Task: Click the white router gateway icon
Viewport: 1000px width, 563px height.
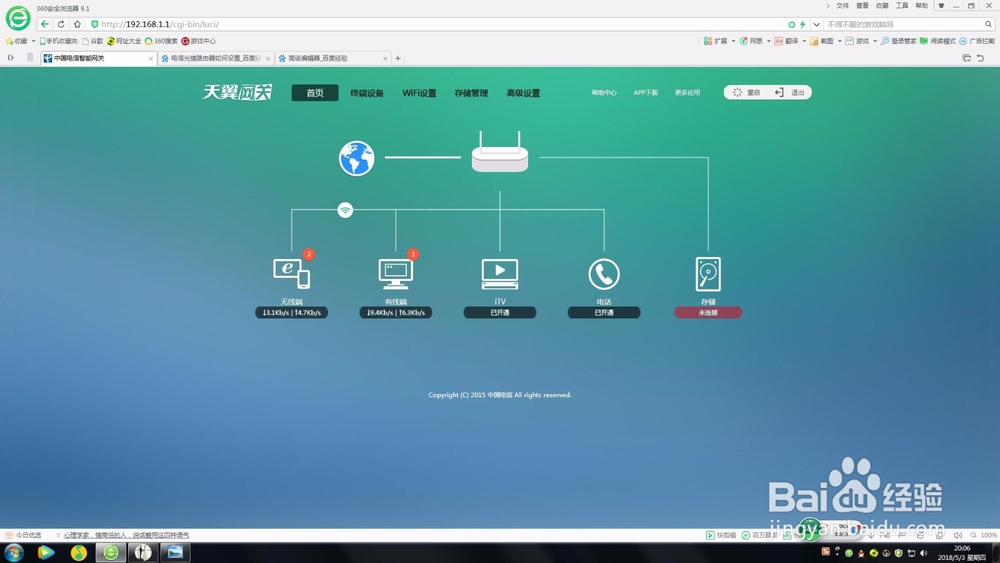Action: point(500,152)
